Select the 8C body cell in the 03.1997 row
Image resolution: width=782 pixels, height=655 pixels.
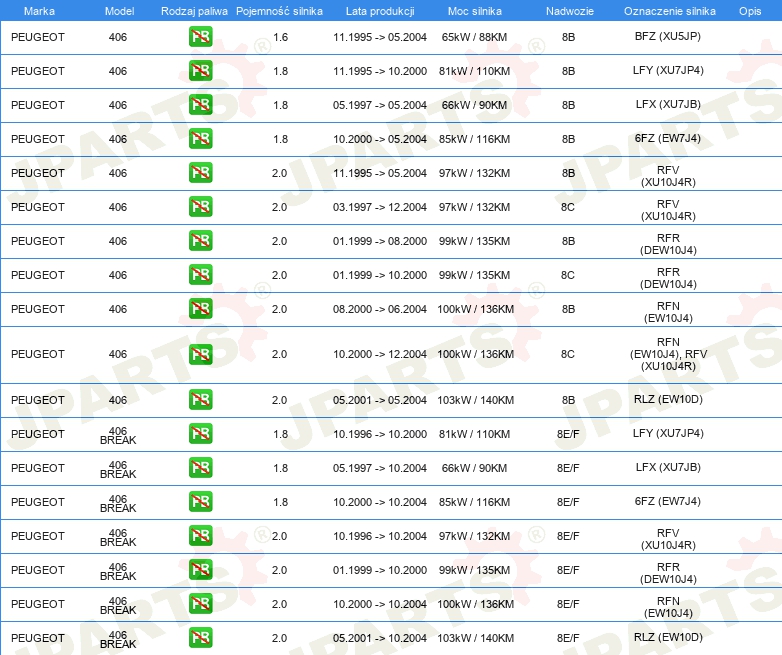click(568, 207)
